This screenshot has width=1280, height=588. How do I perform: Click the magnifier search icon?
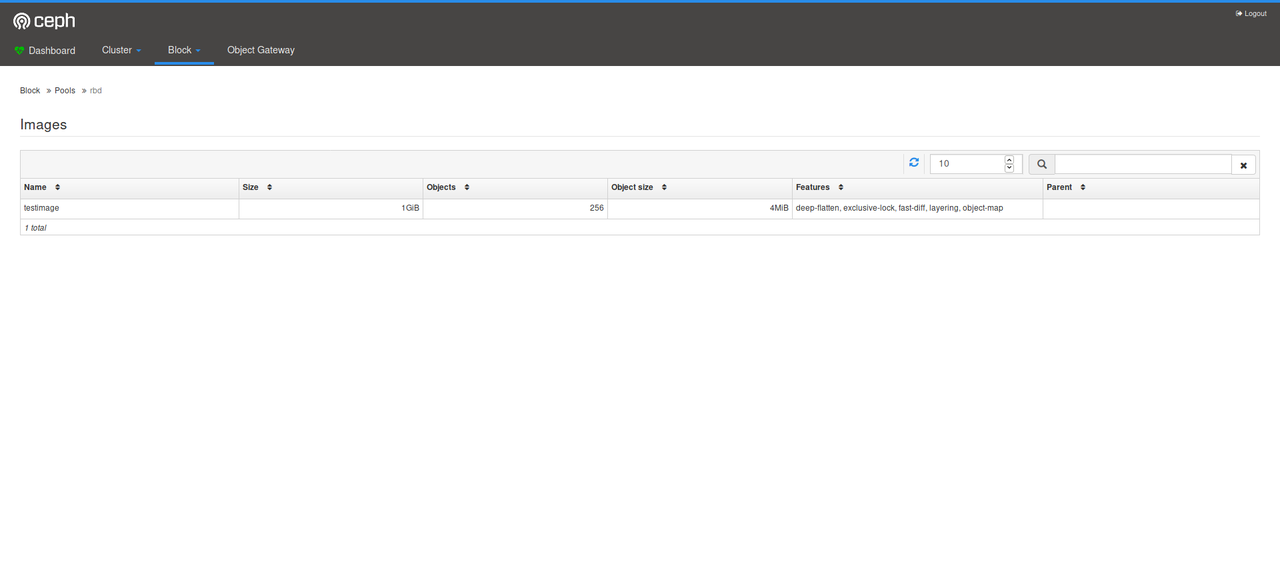click(x=1041, y=165)
